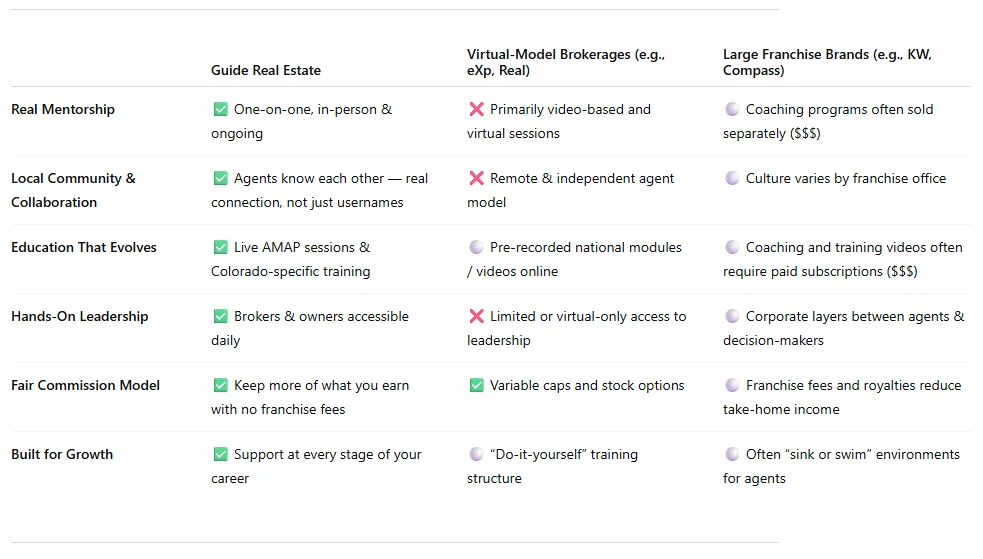
Task: Select Large Franchise Brands column header
Action: (x=827, y=62)
